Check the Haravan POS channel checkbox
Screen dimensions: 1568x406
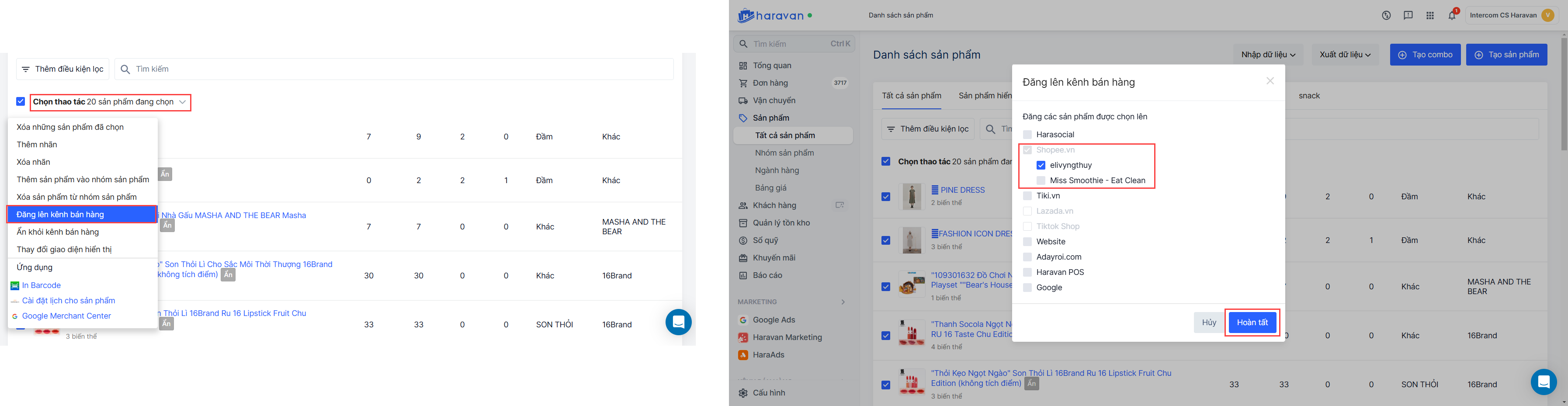(1027, 272)
